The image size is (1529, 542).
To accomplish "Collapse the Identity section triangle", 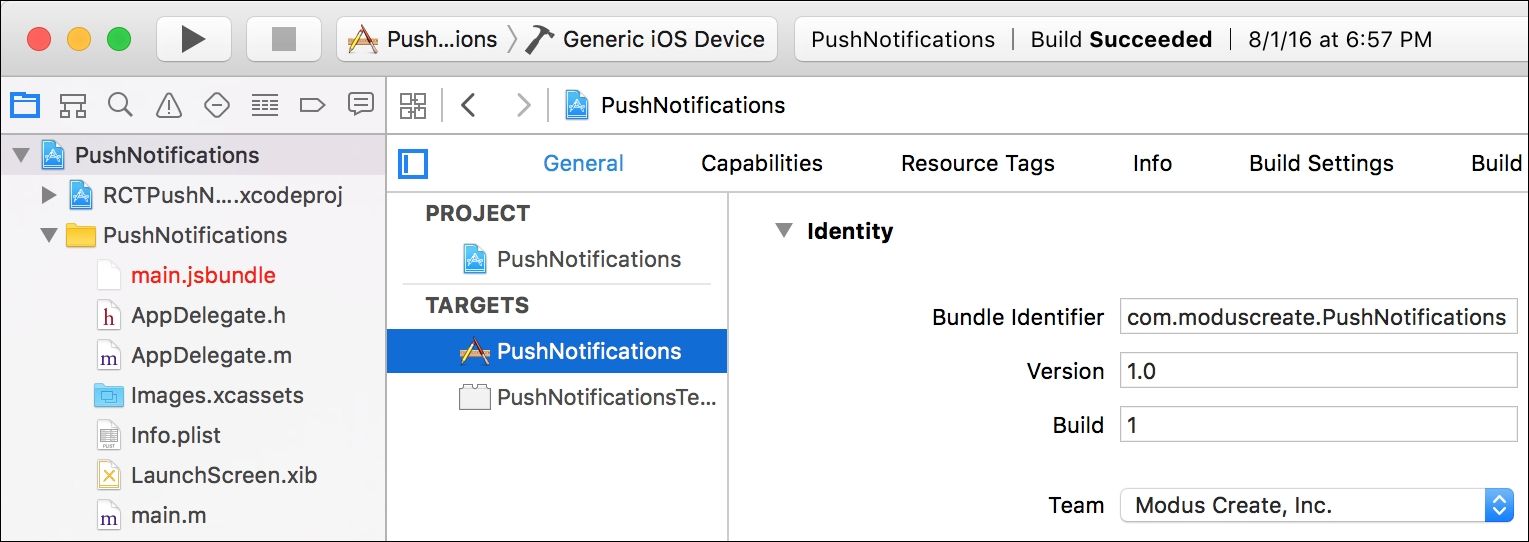I will pos(783,231).
